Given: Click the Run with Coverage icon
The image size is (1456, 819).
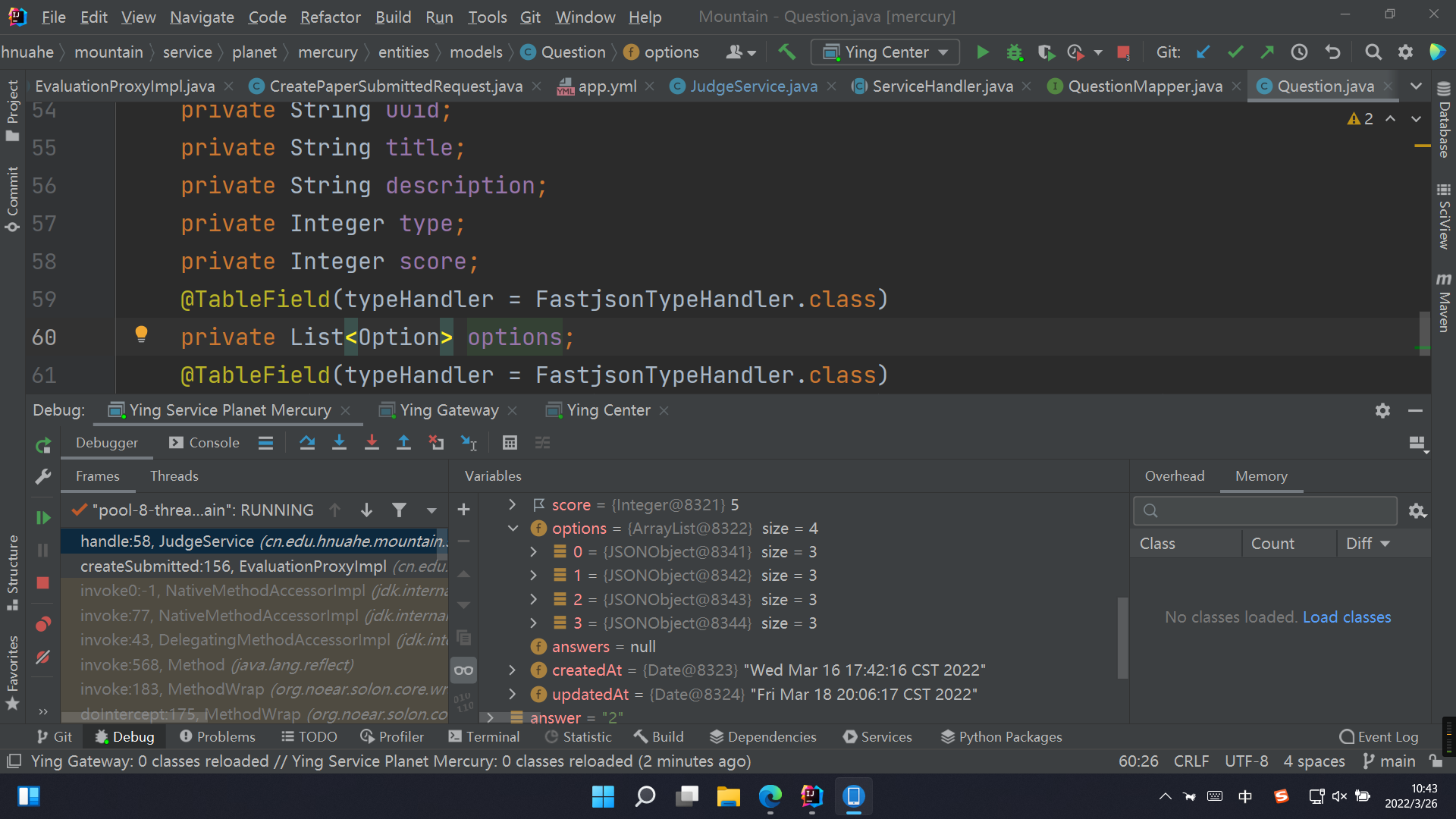Looking at the screenshot, I should (1046, 52).
